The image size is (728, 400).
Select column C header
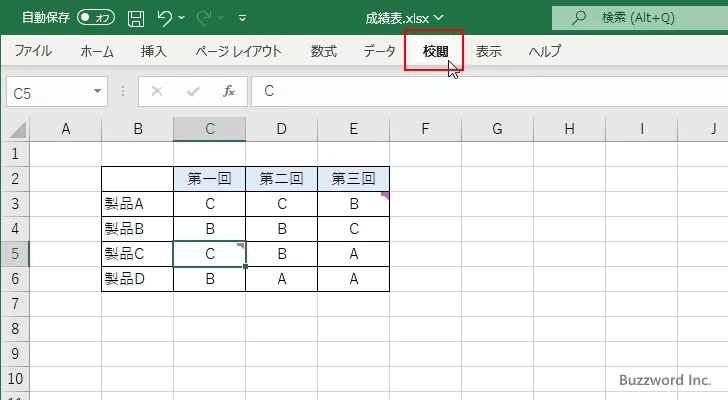pos(209,129)
